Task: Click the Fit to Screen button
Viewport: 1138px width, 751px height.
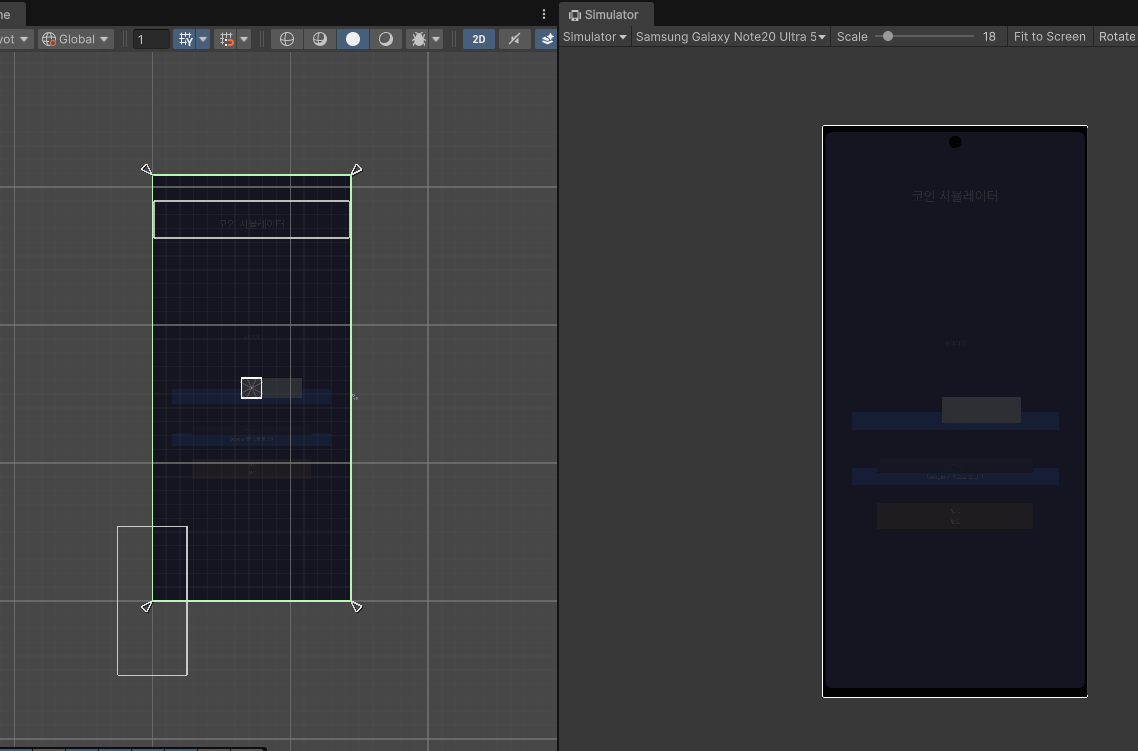Action: (1049, 36)
